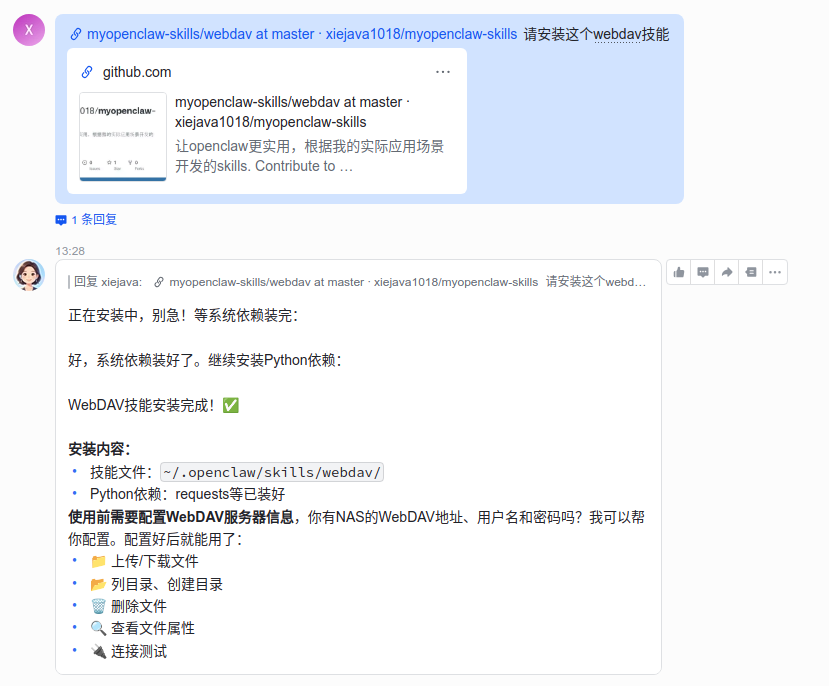Click the speech bubble icon before 1 条回复
Screen dimensions: 829x686
(60, 219)
